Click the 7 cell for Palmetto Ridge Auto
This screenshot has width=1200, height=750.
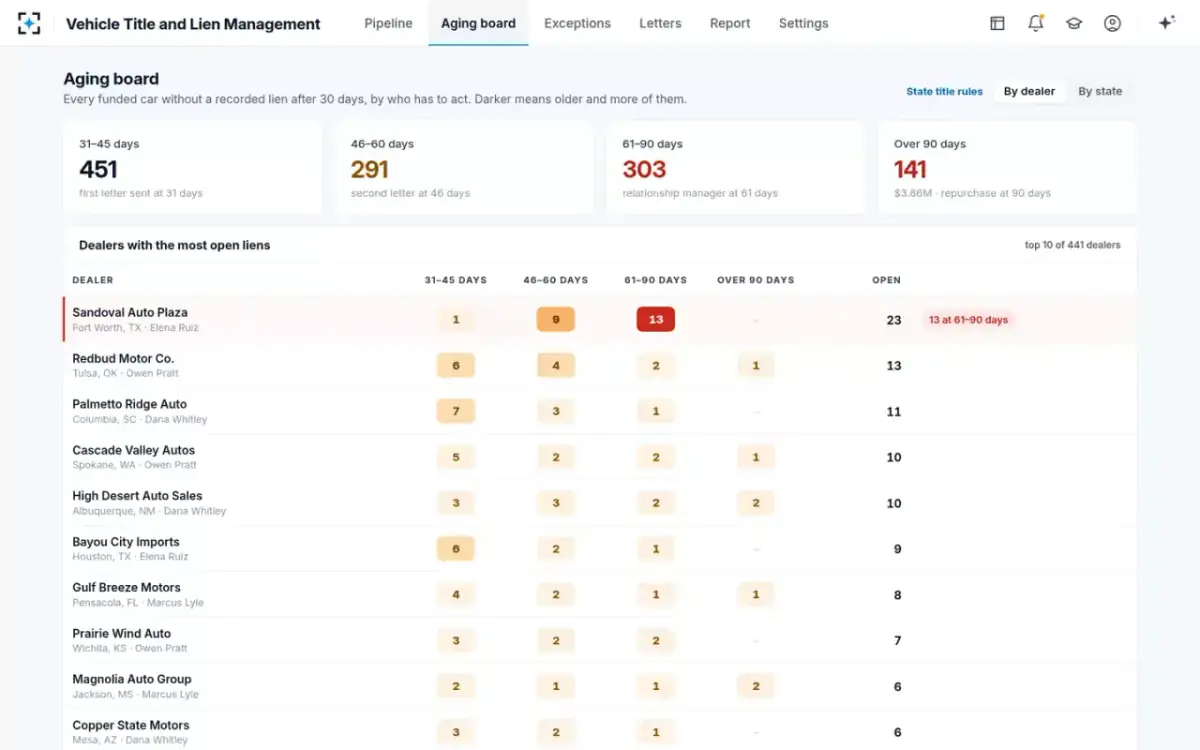pyautogui.click(x=456, y=411)
